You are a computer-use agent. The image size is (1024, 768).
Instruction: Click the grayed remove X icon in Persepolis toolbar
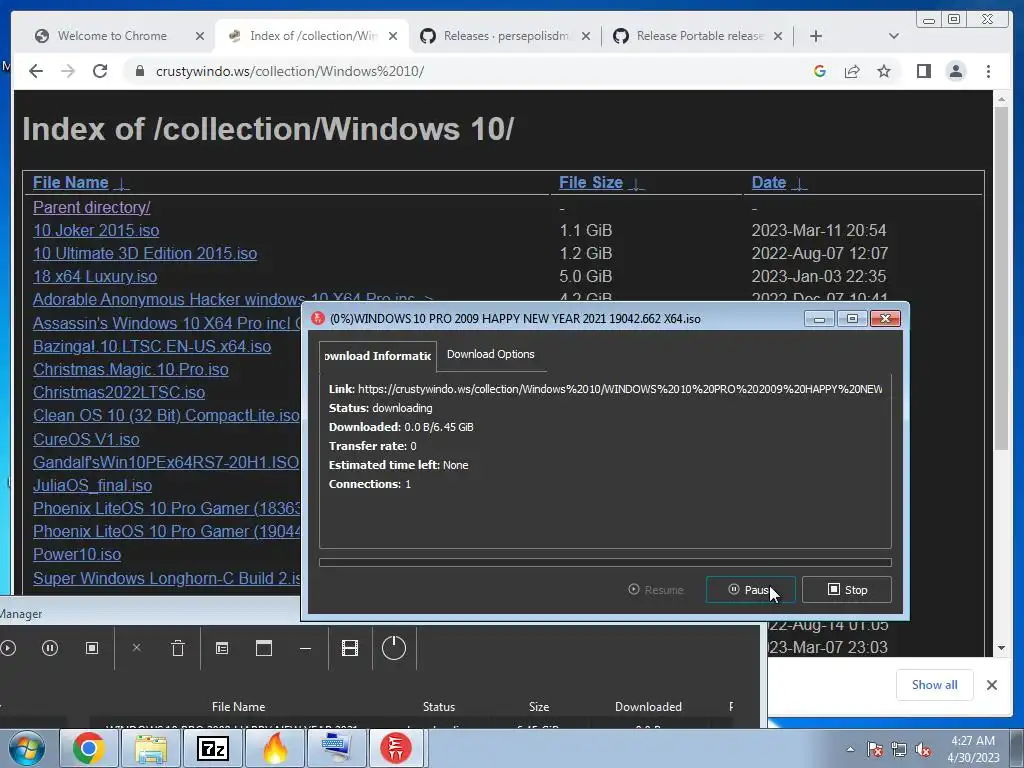click(x=136, y=648)
